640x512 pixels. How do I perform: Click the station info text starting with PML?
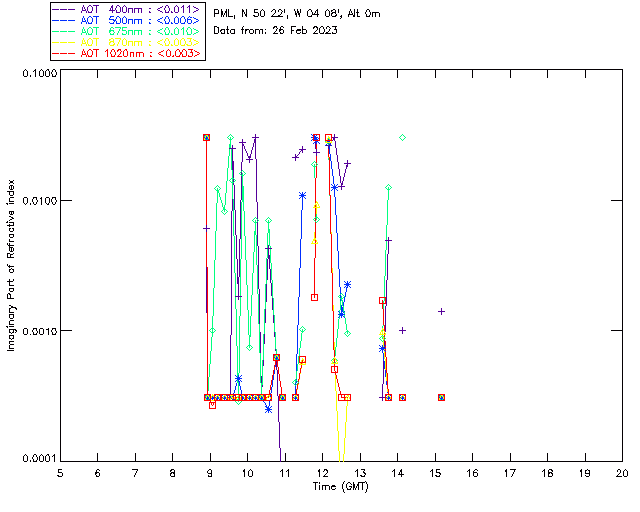pos(297,13)
